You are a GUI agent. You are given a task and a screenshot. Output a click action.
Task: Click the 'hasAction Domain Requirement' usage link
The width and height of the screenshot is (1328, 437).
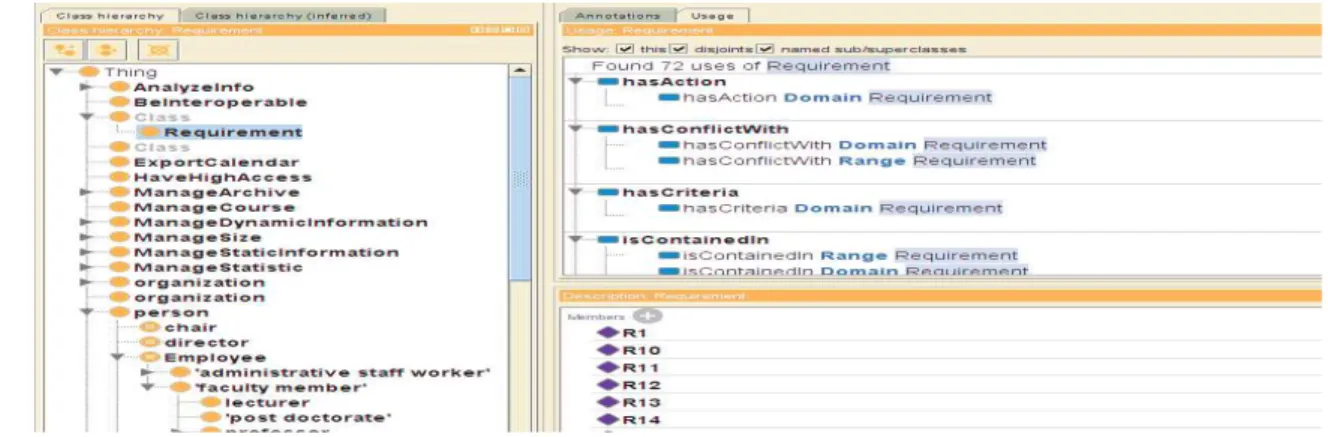coord(837,97)
